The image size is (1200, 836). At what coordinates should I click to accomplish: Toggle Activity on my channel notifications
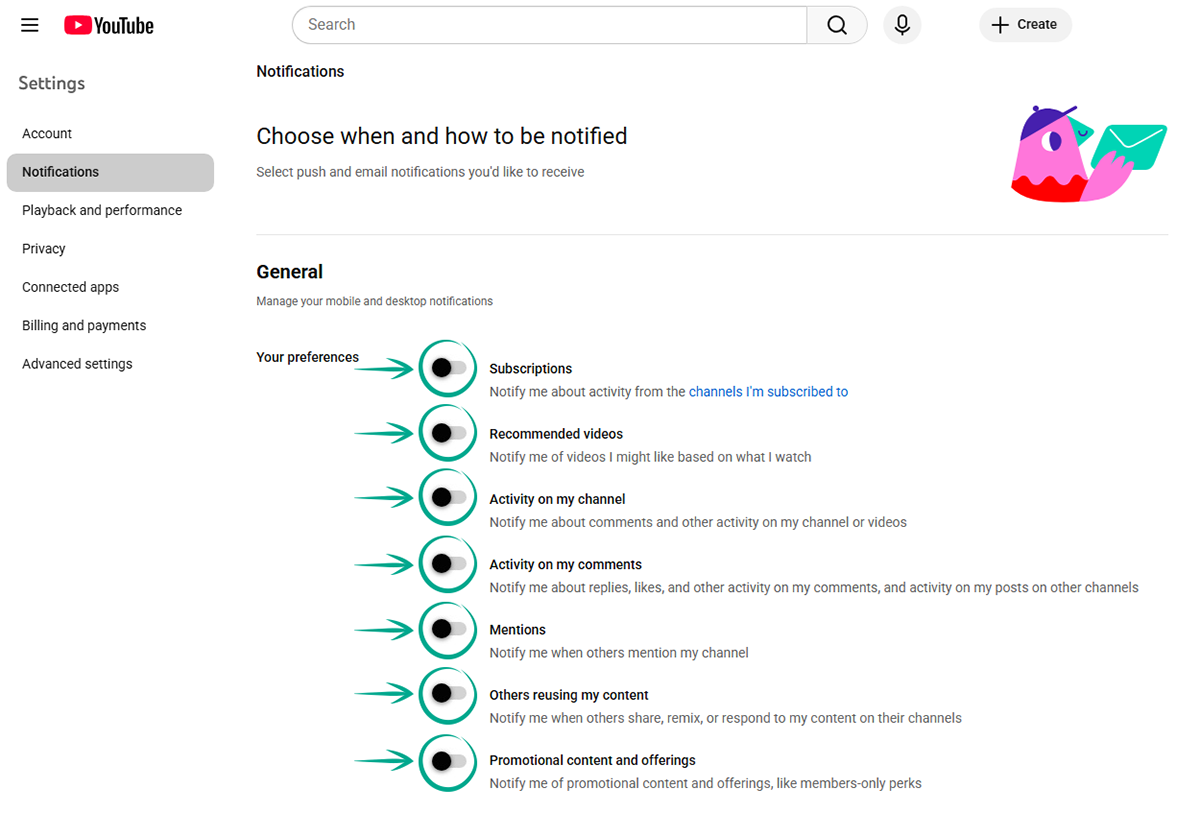coord(448,498)
